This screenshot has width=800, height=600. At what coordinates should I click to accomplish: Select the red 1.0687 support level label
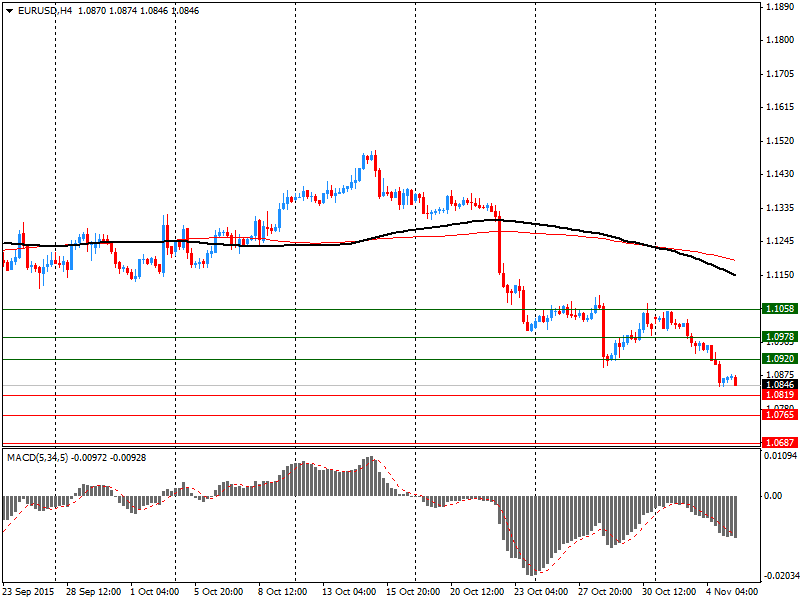tap(780, 442)
